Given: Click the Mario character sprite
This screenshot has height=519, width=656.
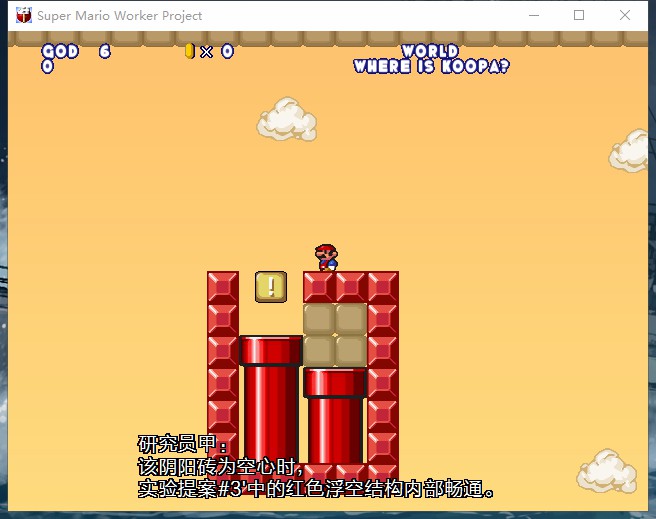Looking at the screenshot, I should click(x=326, y=258).
